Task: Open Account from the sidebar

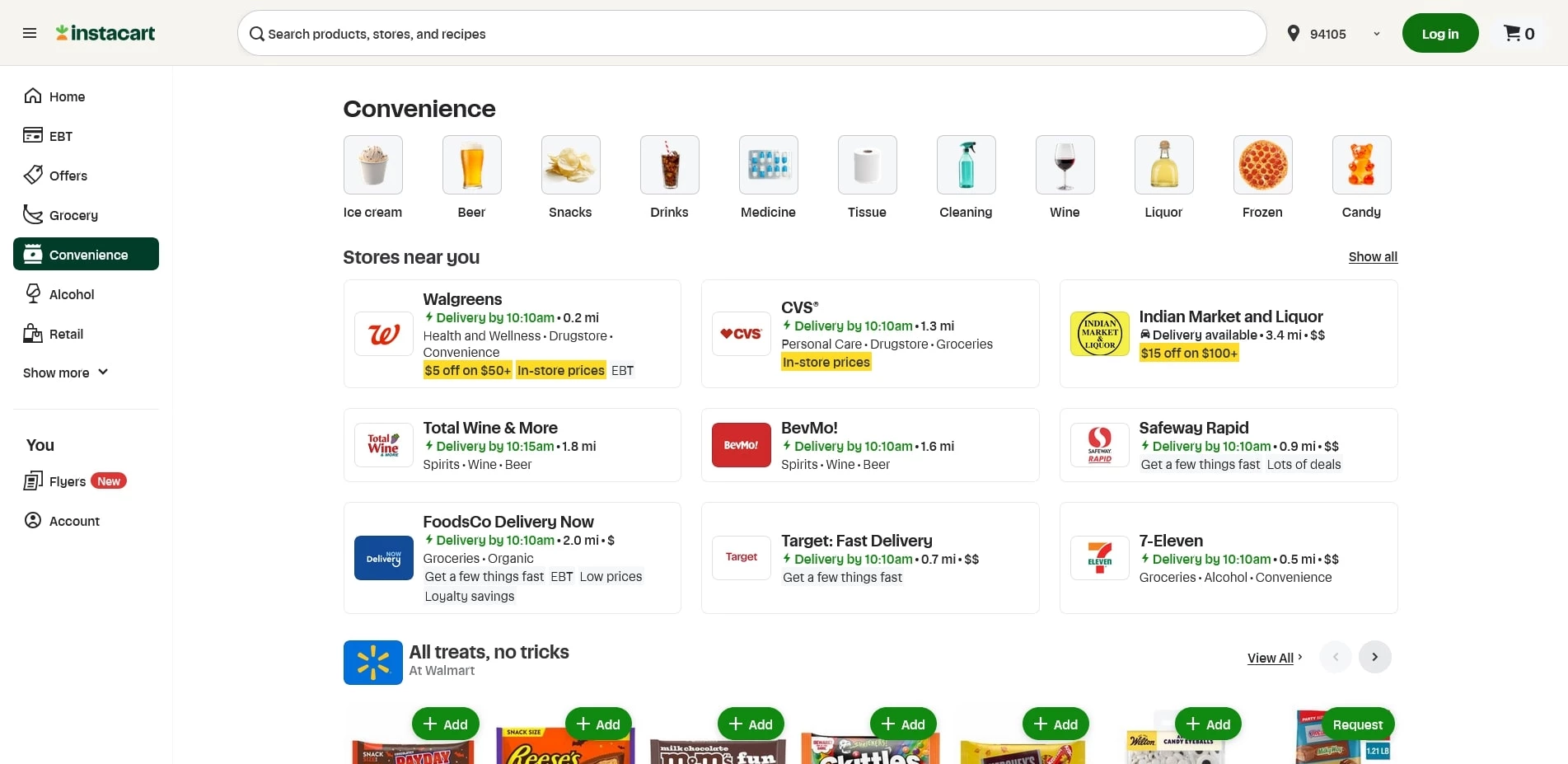Action: [x=74, y=521]
